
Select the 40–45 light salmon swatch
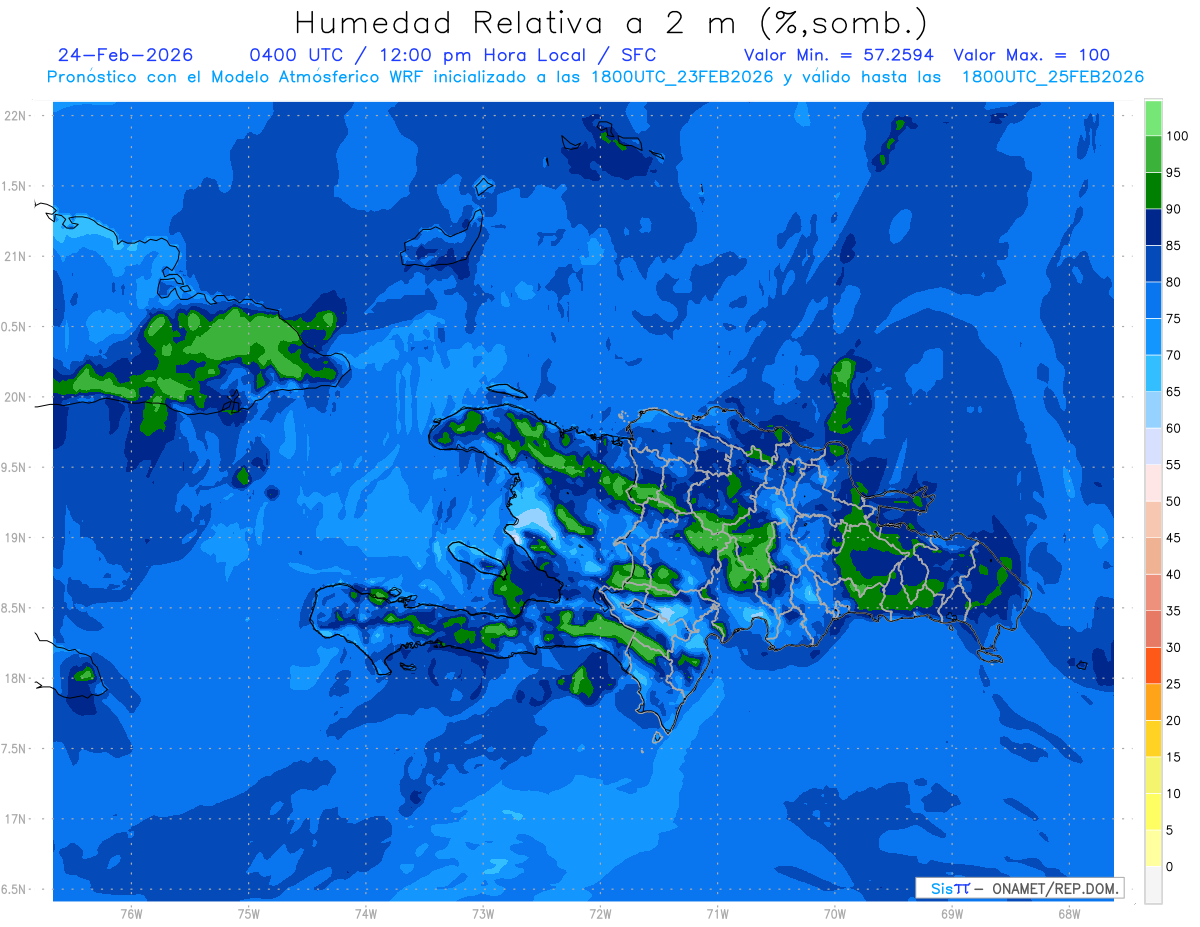1153,556
